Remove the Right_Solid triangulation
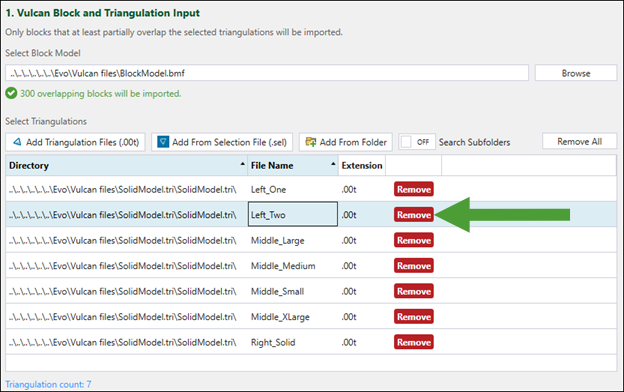This screenshot has height=392, width=624. pyautogui.click(x=414, y=342)
